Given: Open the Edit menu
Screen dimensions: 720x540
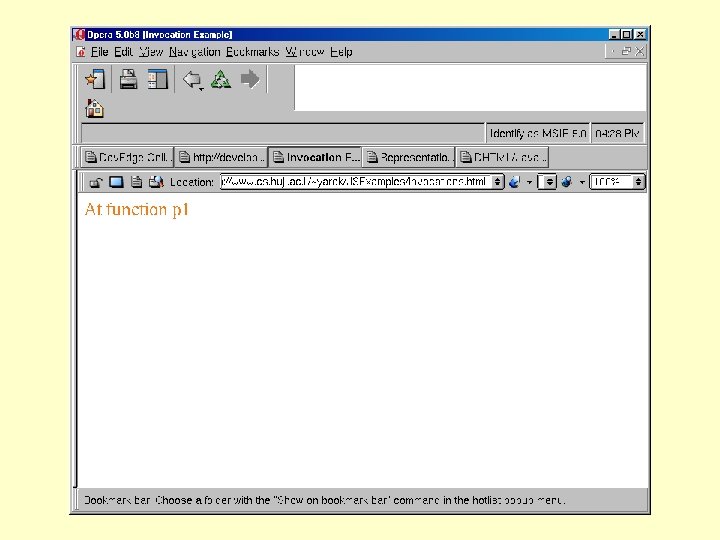Looking at the screenshot, I should coord(124,52).
